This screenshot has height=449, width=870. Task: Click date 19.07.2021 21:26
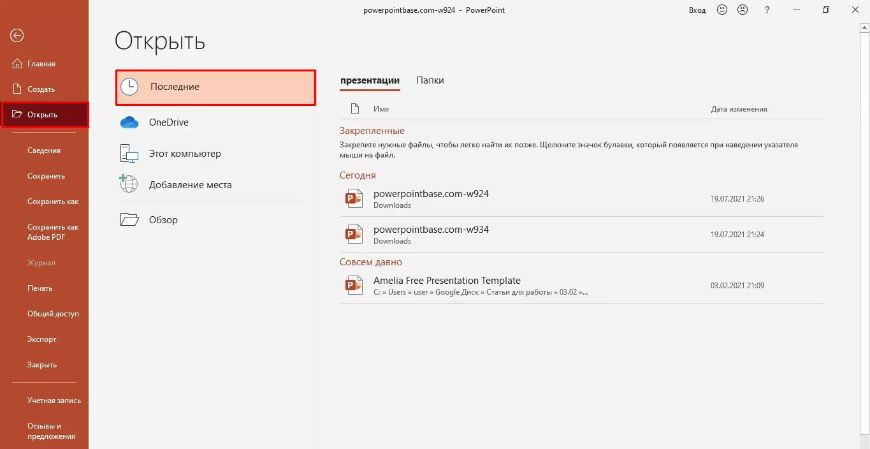coord(737,199)
